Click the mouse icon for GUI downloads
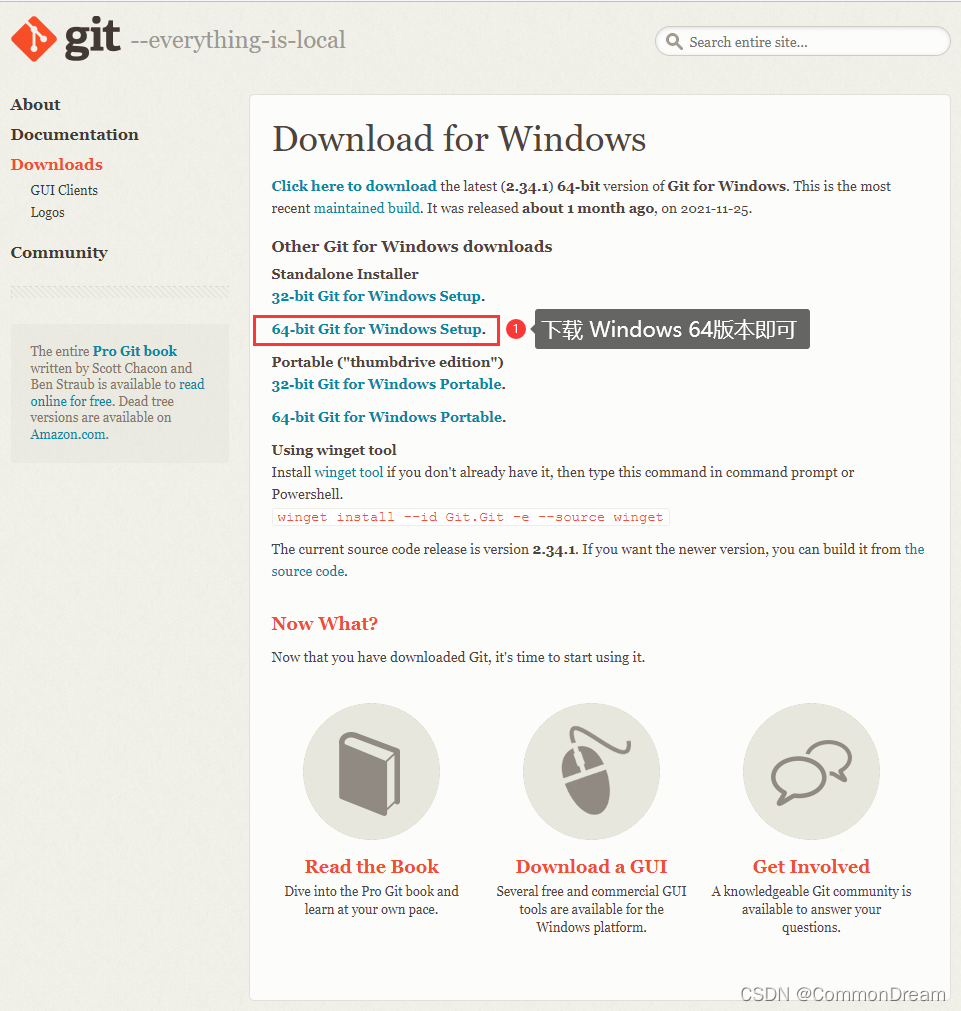Image resolution: width=961 pixels, height=1011 pixels. point(591,771)
